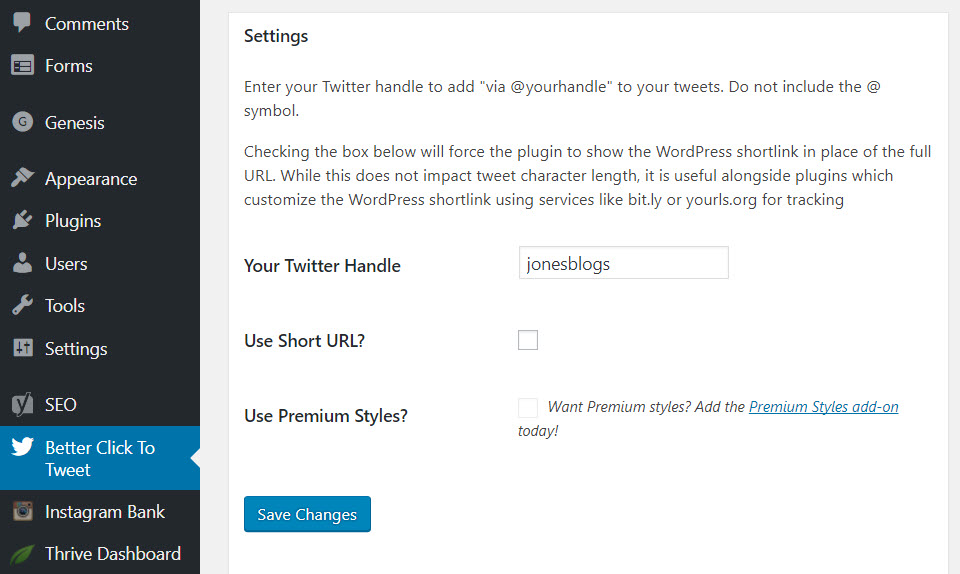960x574 pixels.
Task: Click the Genesis circle G icon
Action: pyautogui.click(x=22, y=123)
